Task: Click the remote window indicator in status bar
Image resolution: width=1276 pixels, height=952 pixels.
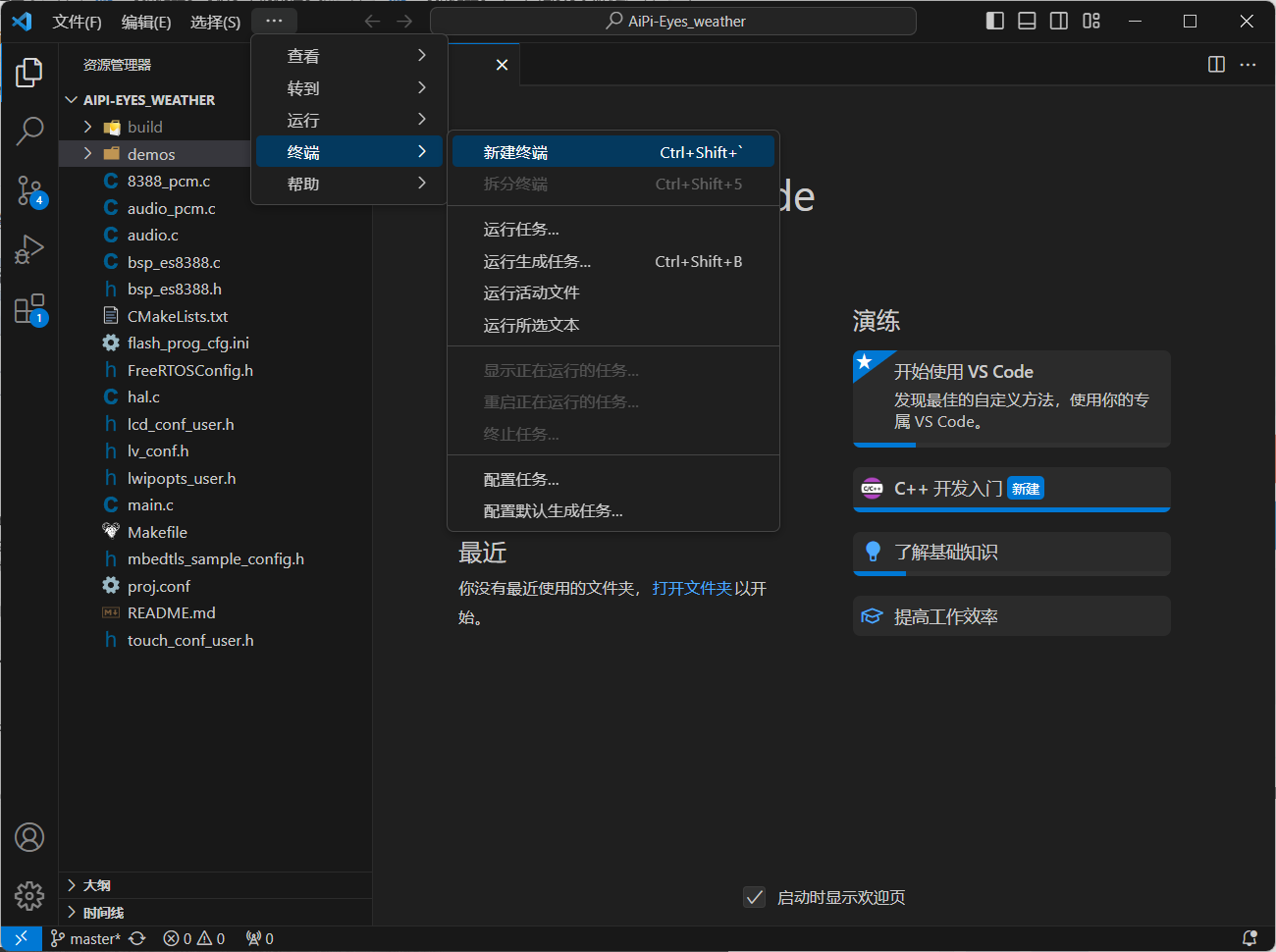Action: [21, 938]
